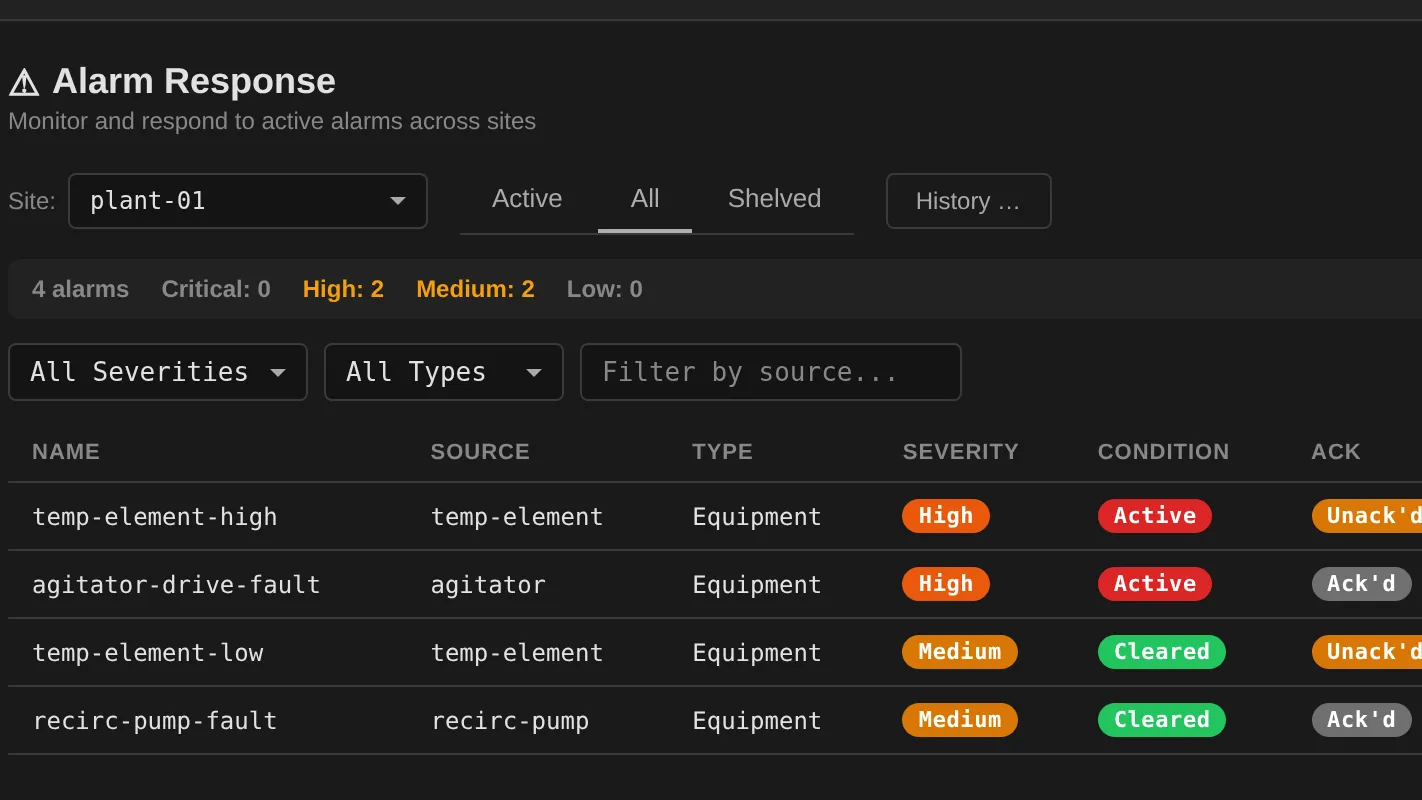
Task: Click Active condition badge for agitator-drive-fault
Action: pyautogui.click(x=1155, y=584)
